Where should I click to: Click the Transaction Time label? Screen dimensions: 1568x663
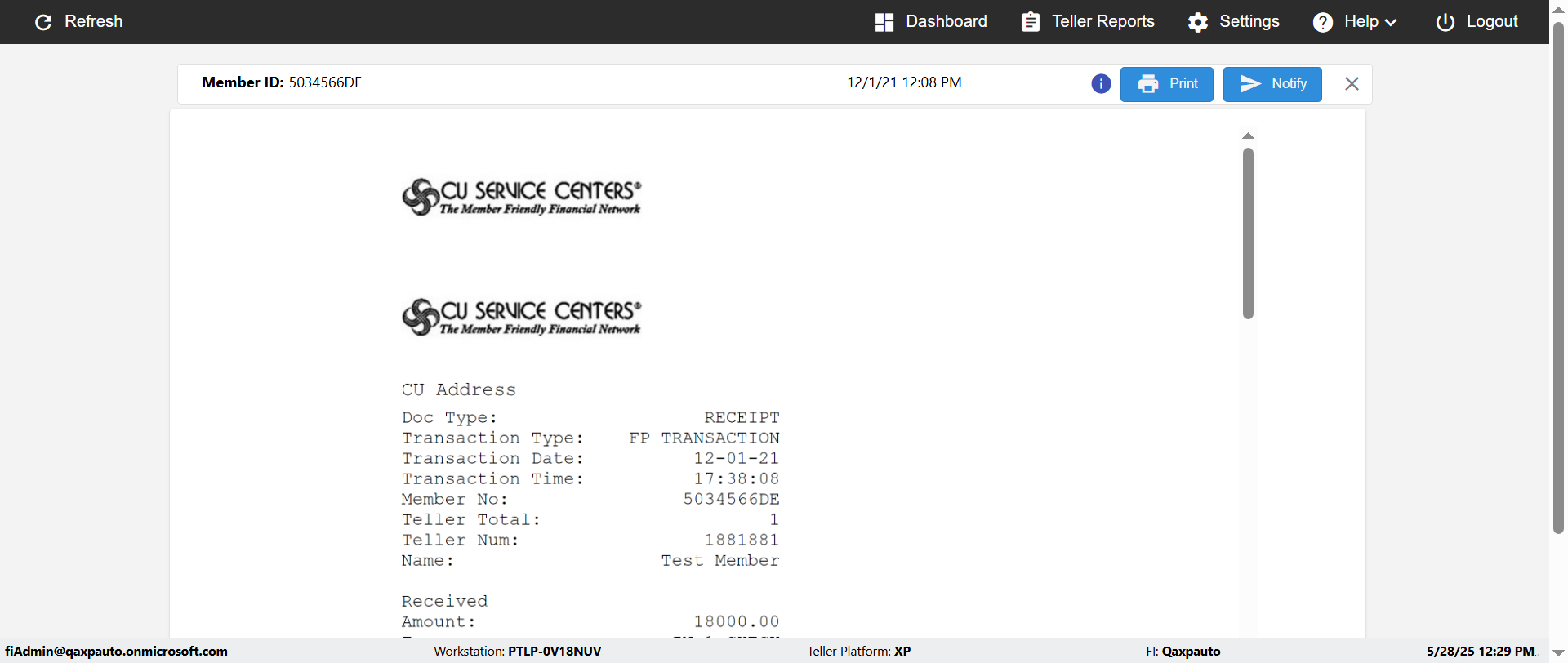pos(493,478)
